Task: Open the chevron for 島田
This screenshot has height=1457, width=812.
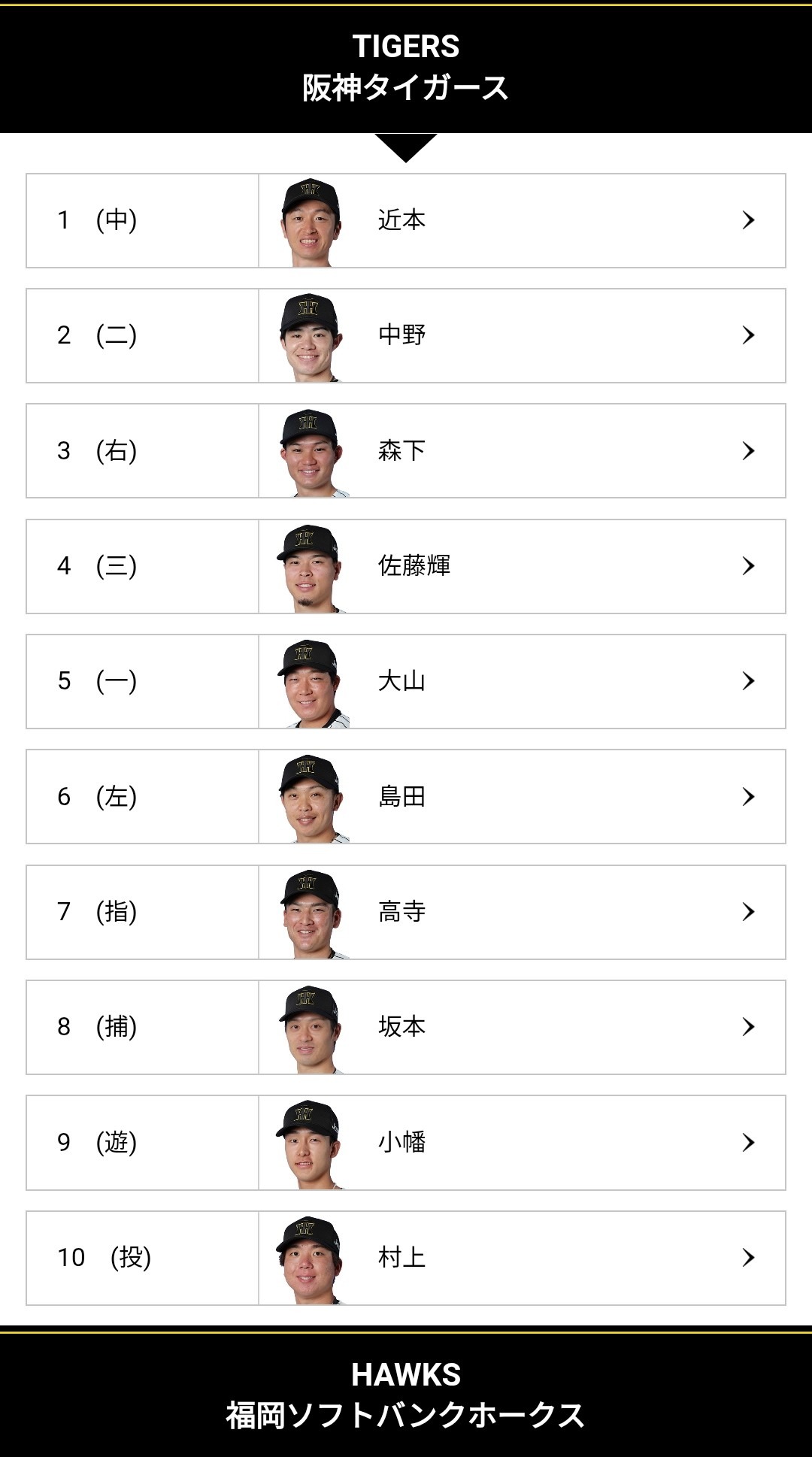Action: 748,797
